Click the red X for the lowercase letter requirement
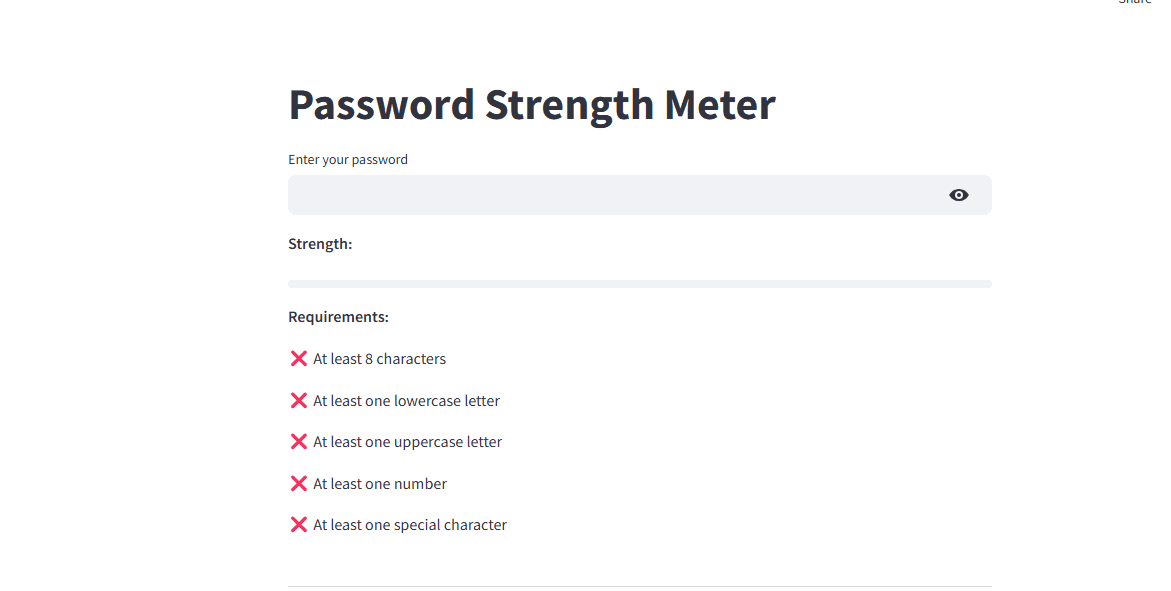 298,400
